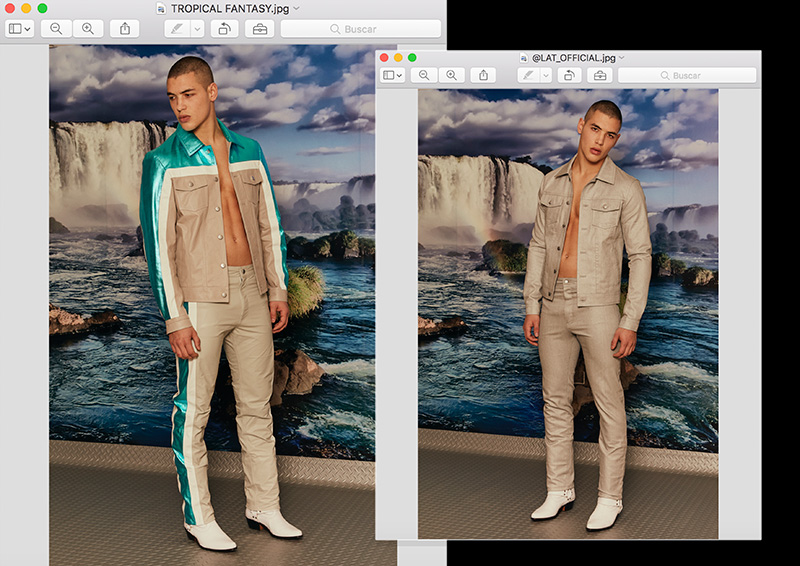Open sidebar view menu in TROPICAL FANTASY.jpg window
The image size is (800, 566).
tap(20, 29)
